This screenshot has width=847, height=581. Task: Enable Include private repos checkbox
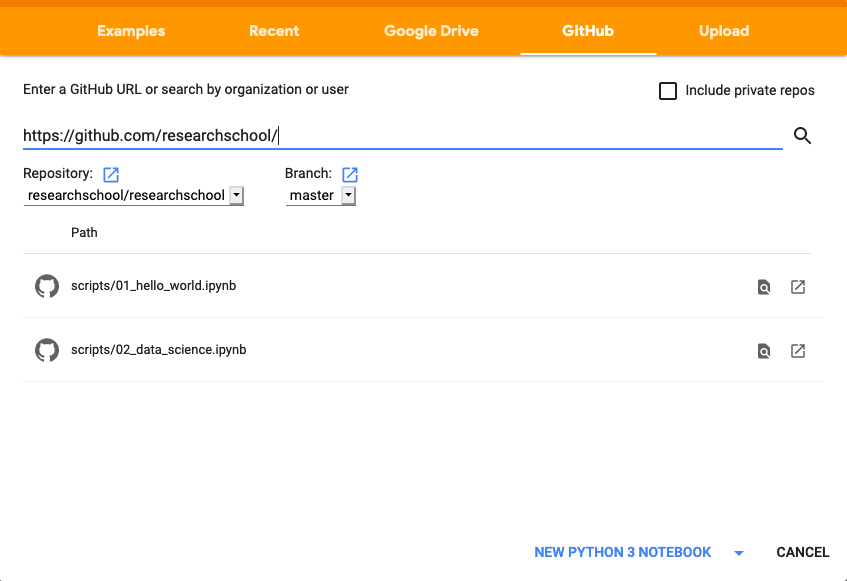[x=668, y=91]
